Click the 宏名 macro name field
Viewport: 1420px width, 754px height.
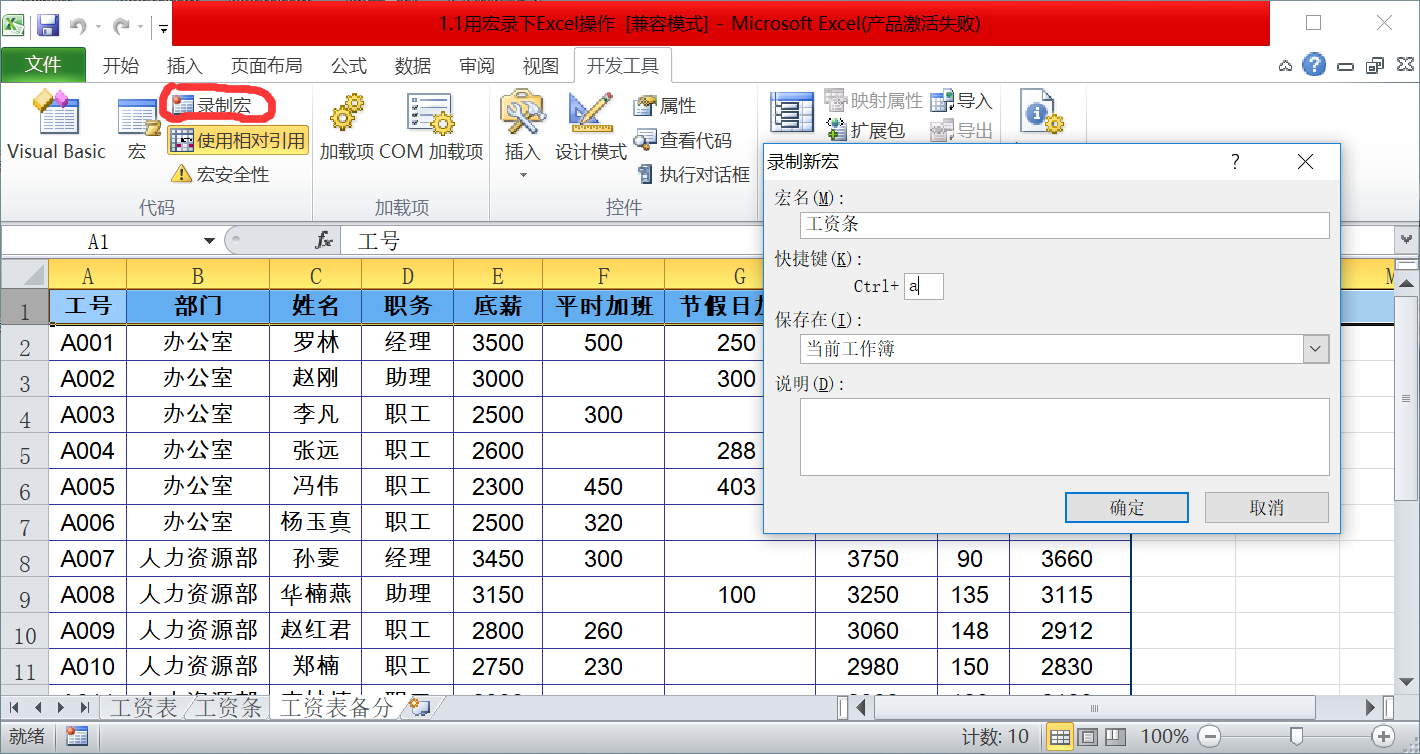[x=1065, y=225]
